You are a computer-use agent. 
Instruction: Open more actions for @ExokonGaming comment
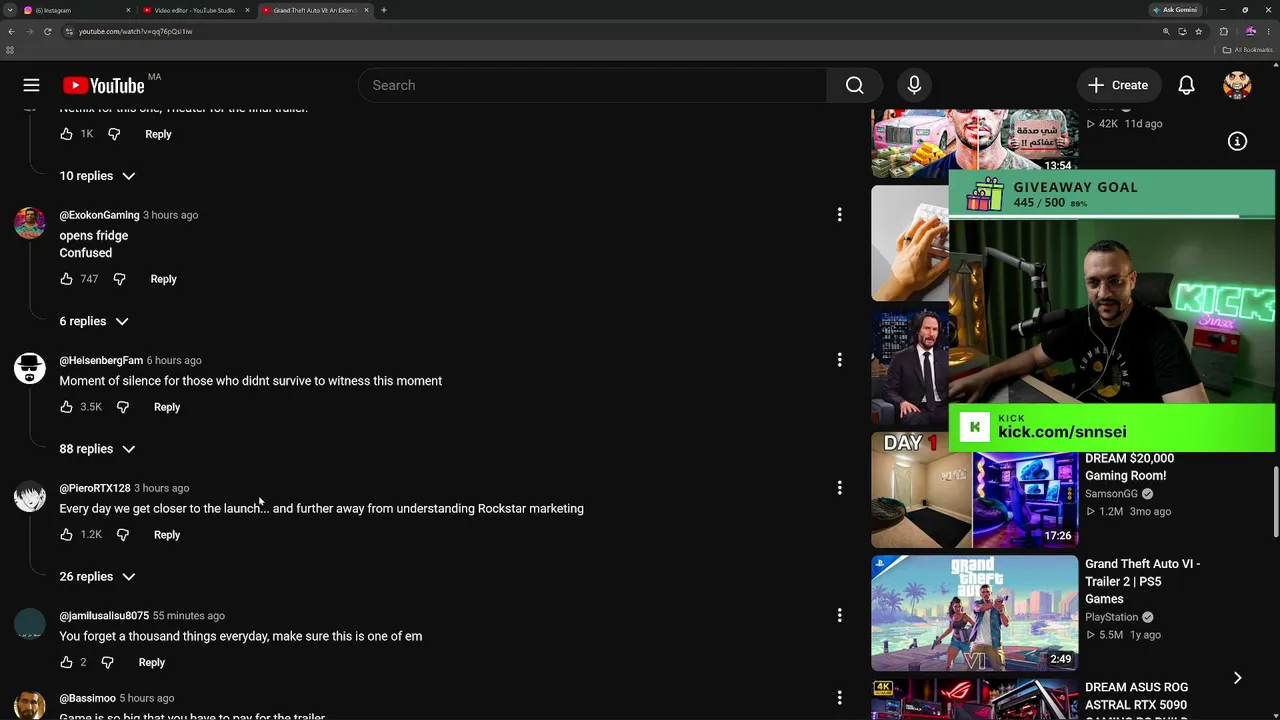tap(839, 215)
